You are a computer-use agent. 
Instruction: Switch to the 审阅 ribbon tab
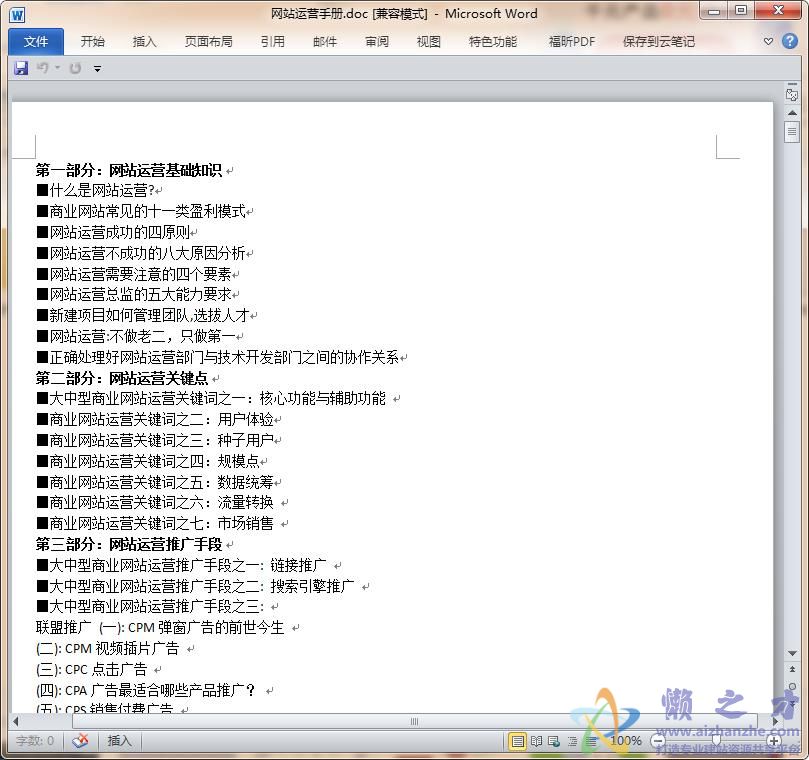click(x=376, y=42)
